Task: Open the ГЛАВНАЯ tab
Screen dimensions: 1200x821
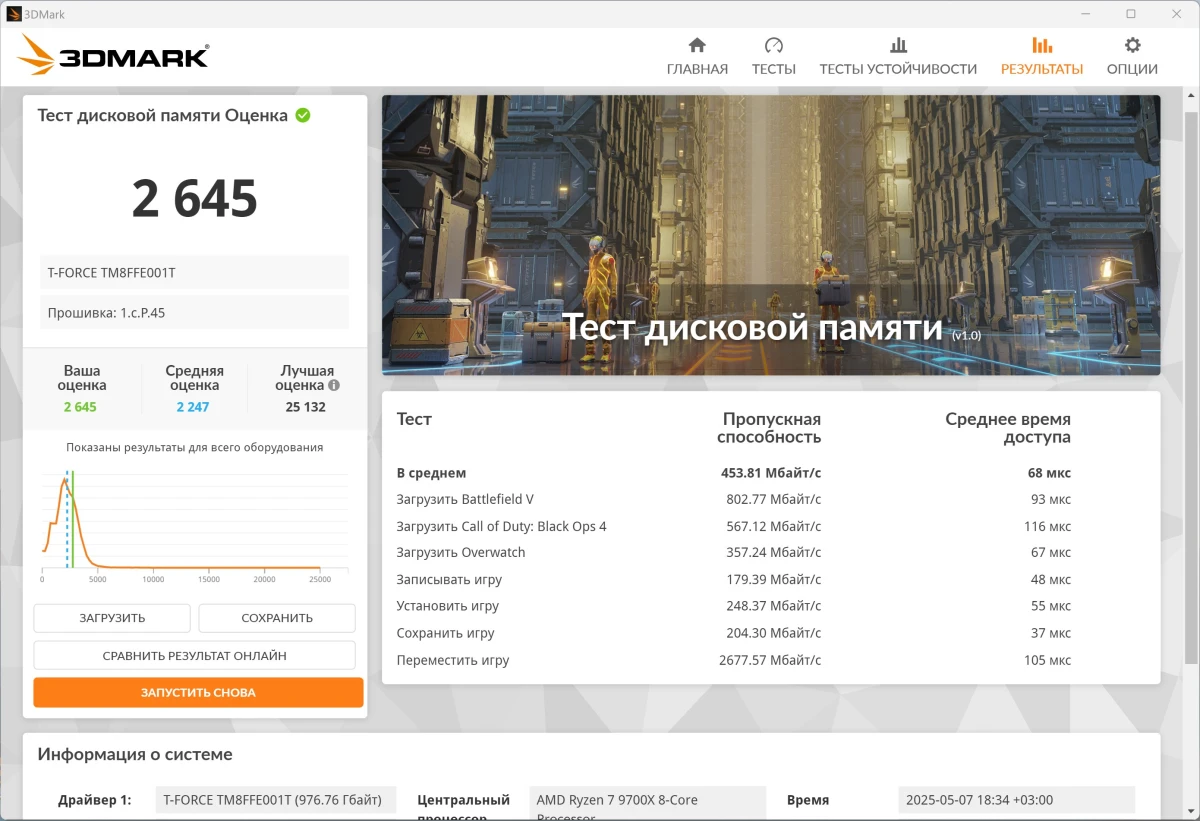Action: click(697, 69)
